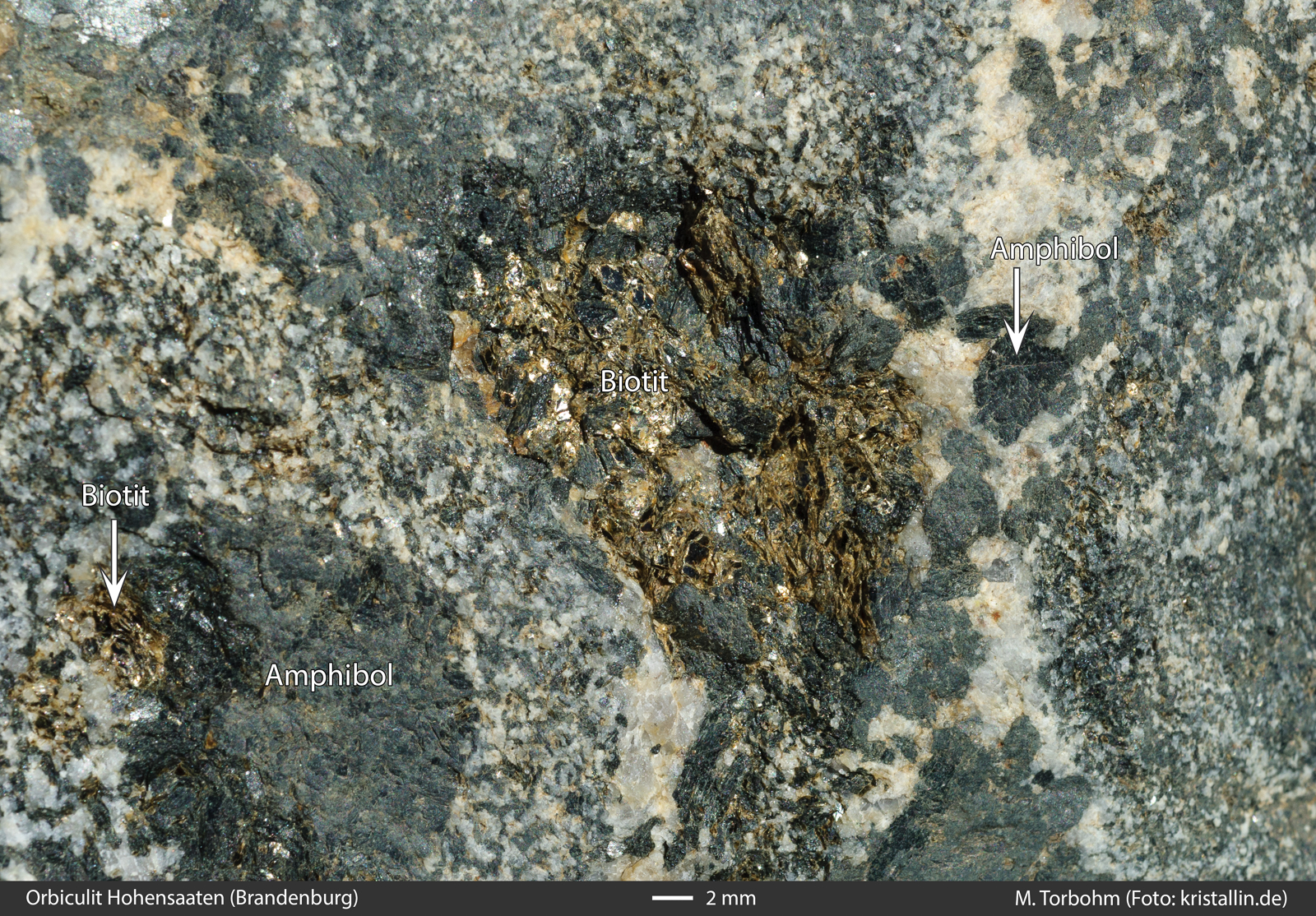
Task: Open the kristallin.de link in the credit
Action: tap(1234, 898)
